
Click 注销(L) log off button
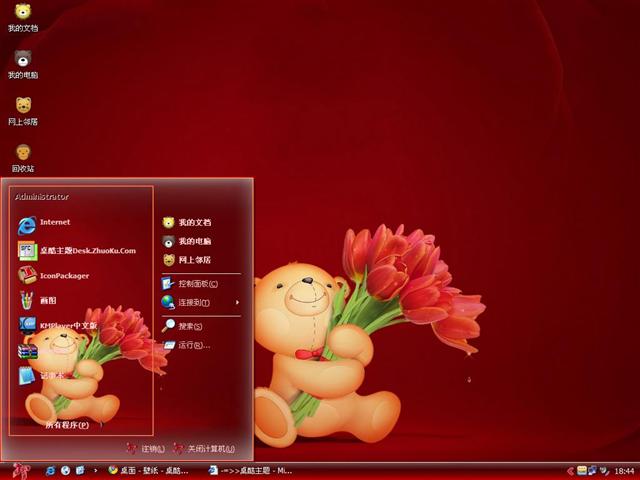pos(146,449)
